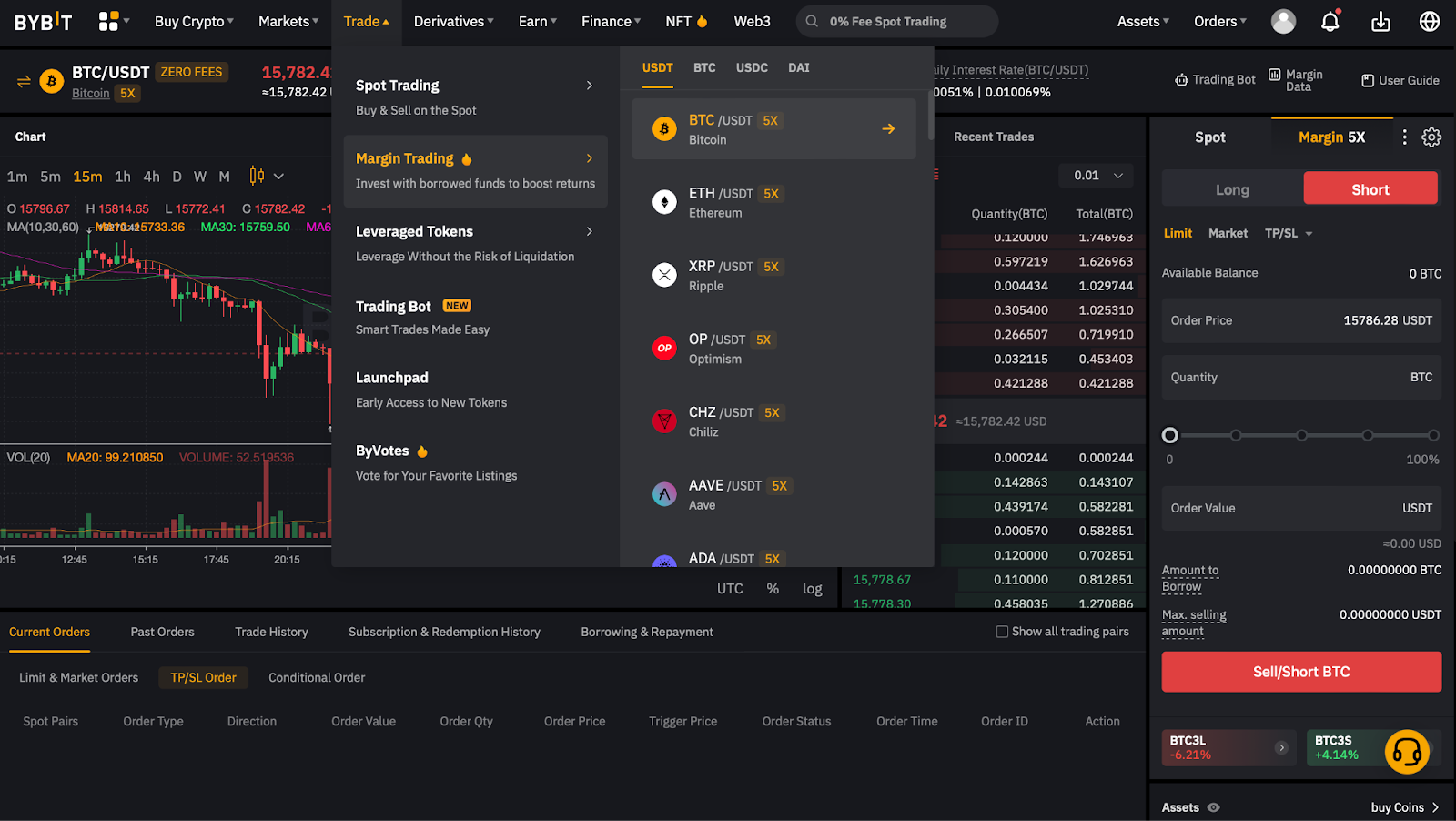Click the Amount to Borrow label
Viewport: 1456px width, 821px height.
point(1190,578)
